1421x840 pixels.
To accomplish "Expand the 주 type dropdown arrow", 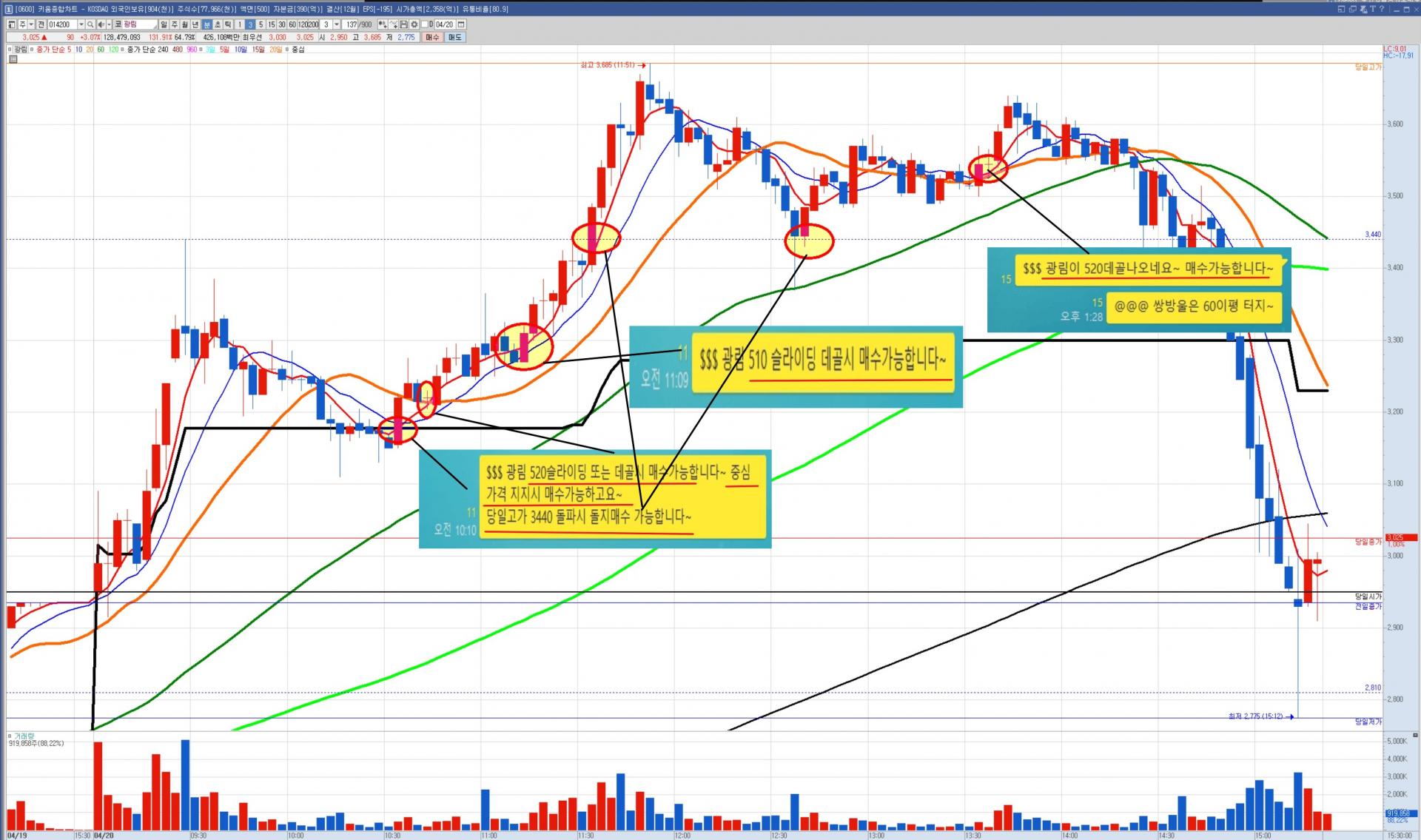I will point(31,24).
